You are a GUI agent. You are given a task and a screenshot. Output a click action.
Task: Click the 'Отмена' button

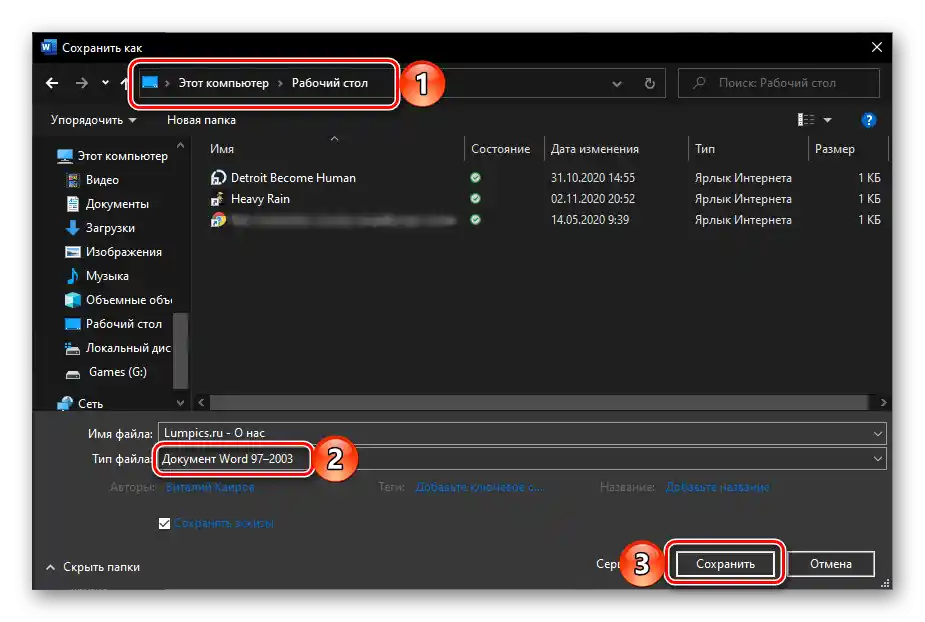[x=831, y=564]
